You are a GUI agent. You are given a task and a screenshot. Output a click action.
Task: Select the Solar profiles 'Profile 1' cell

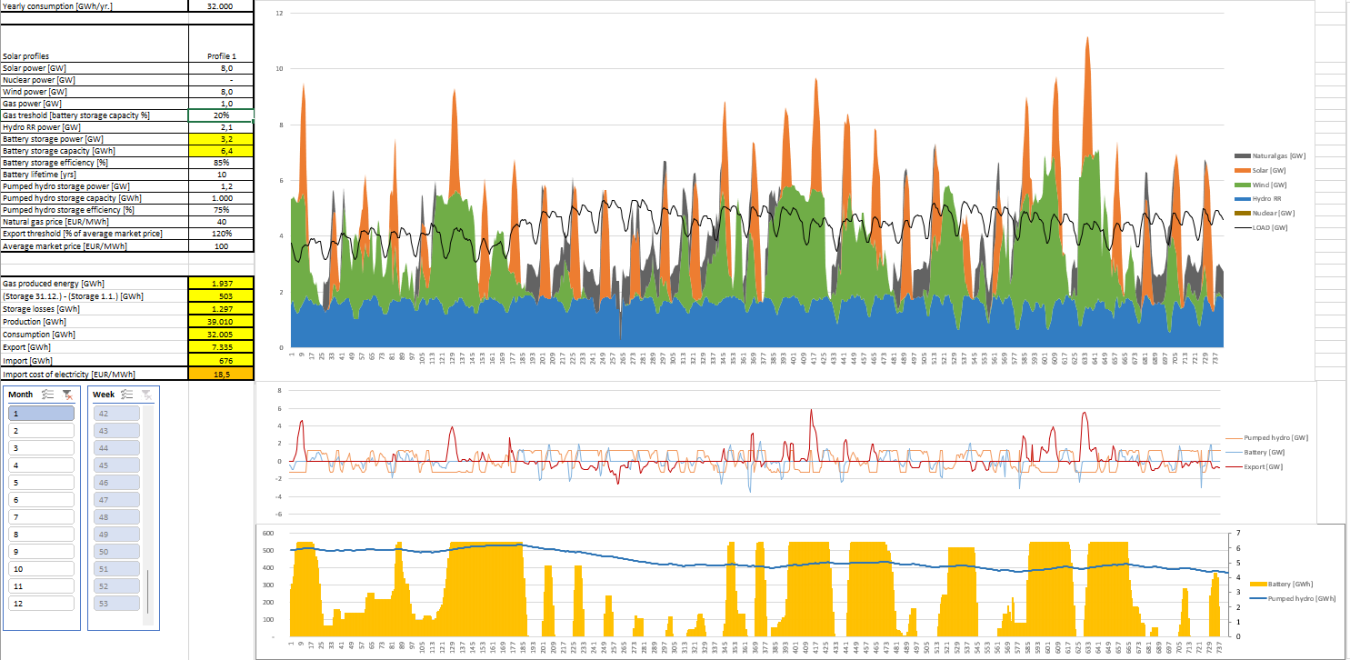(220, 56)
